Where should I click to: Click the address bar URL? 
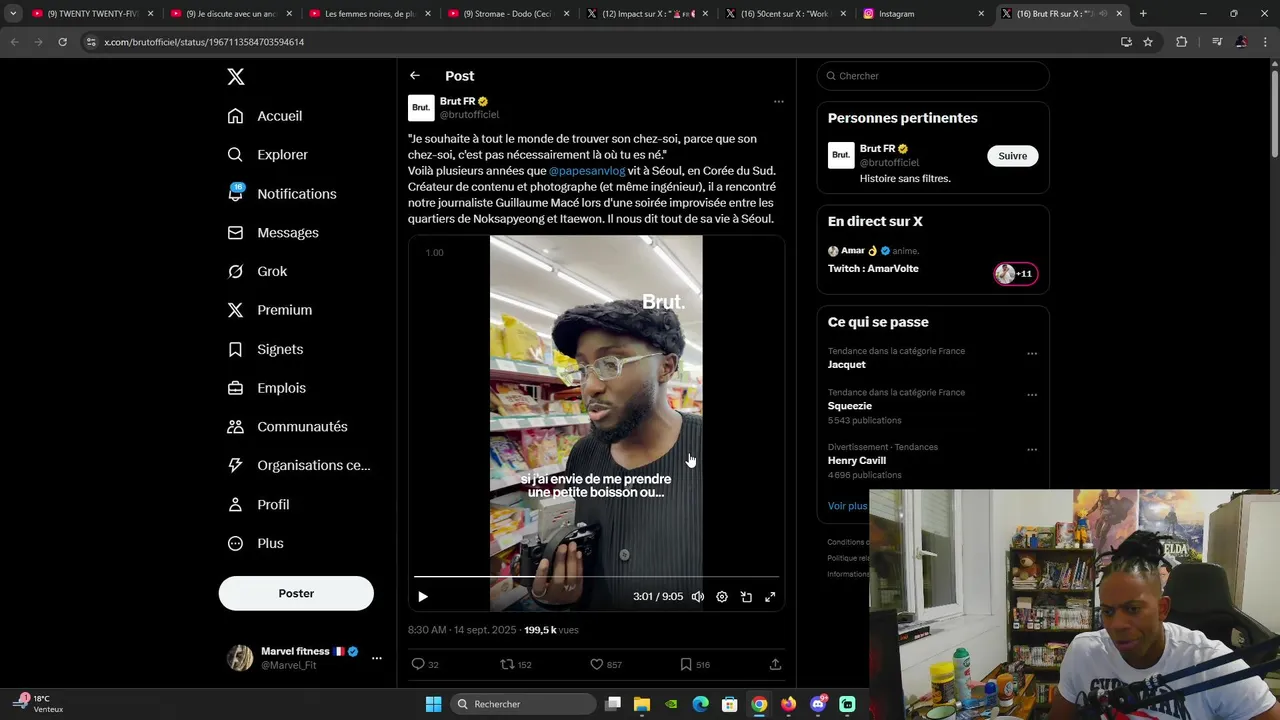pyautogui.click(x=204, y=42)
